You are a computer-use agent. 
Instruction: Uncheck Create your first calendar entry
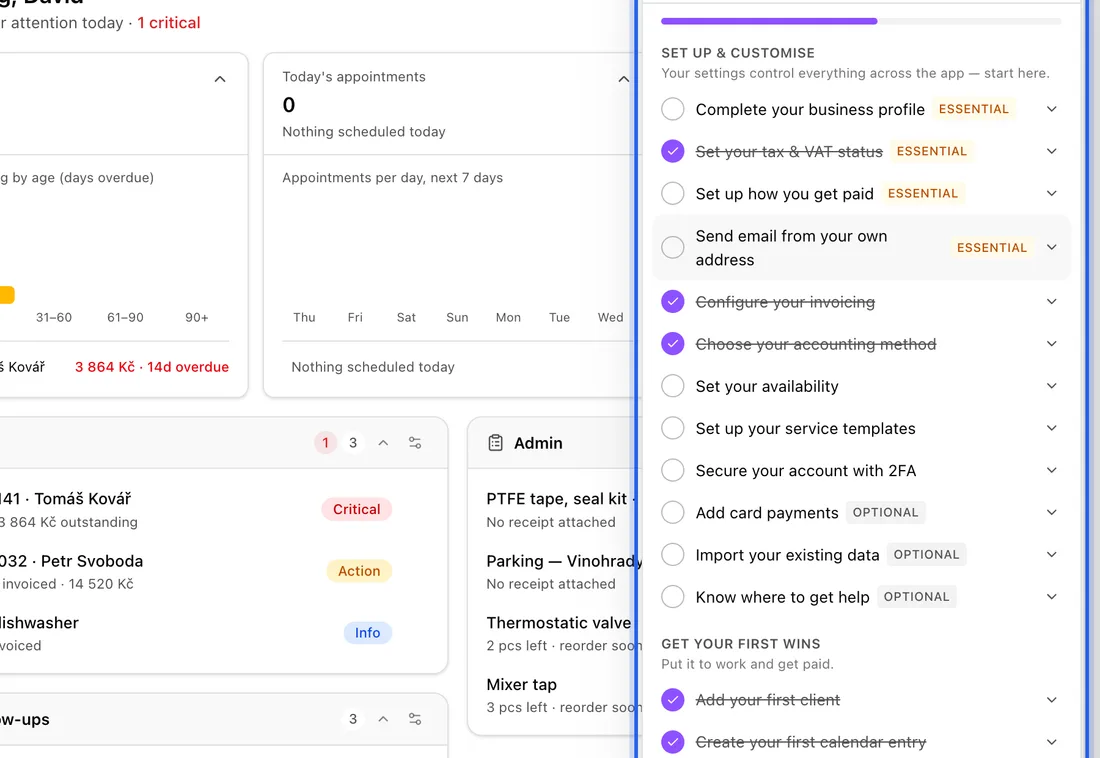click(x=673, y=742)
